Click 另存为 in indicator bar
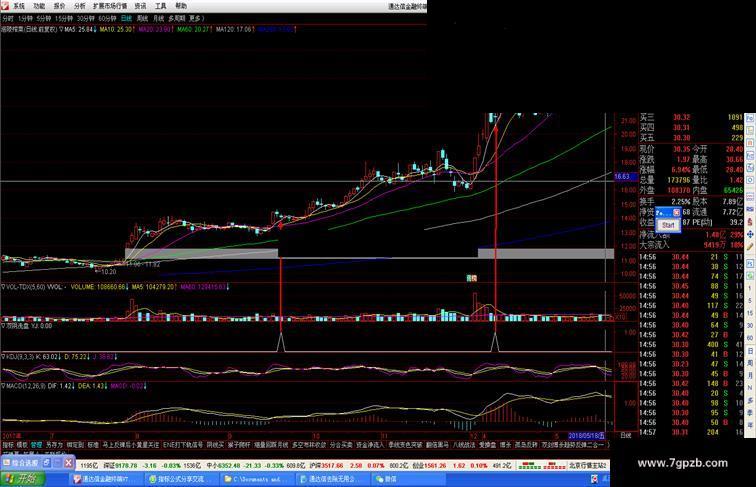 click(x=54, y=445)
